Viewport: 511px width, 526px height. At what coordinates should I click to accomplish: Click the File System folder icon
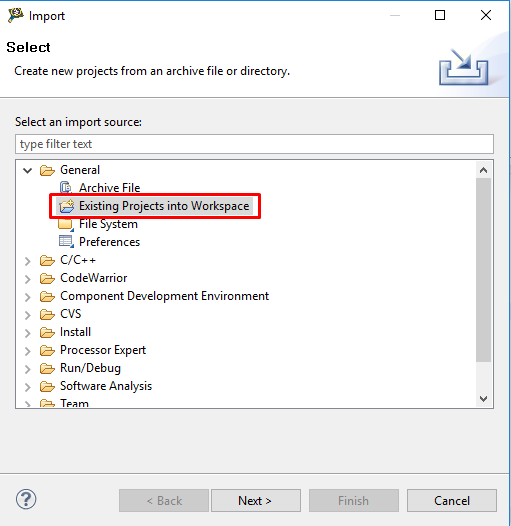point(66,224)
